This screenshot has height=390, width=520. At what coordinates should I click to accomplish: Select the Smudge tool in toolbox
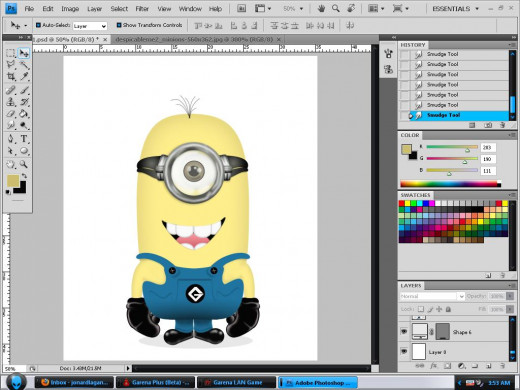tap(10, 125)
